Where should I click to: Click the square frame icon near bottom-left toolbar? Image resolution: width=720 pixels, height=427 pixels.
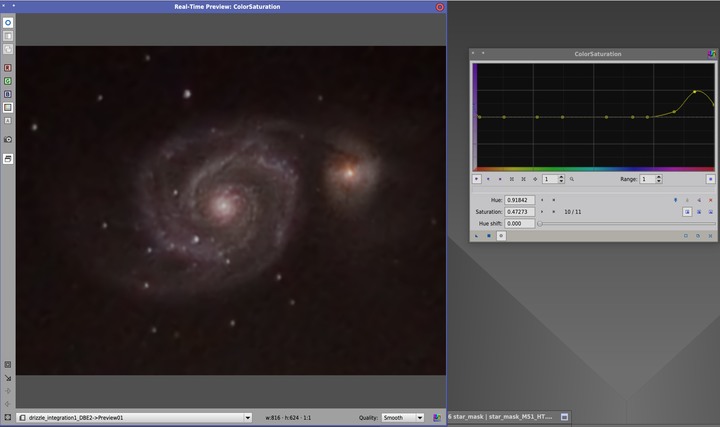pyautogui.click(x=8, y=365)
